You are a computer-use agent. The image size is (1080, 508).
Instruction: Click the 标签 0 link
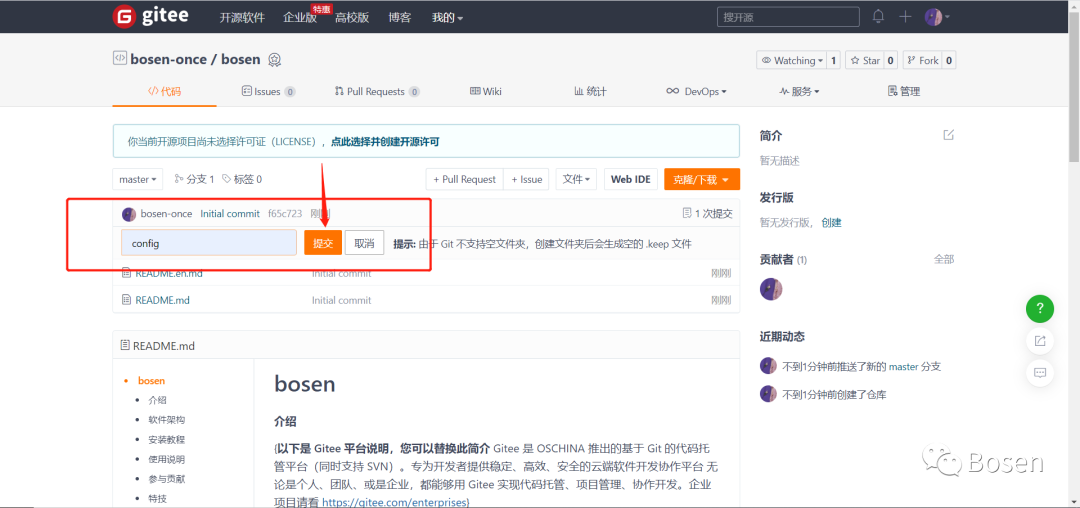[242, 179]
